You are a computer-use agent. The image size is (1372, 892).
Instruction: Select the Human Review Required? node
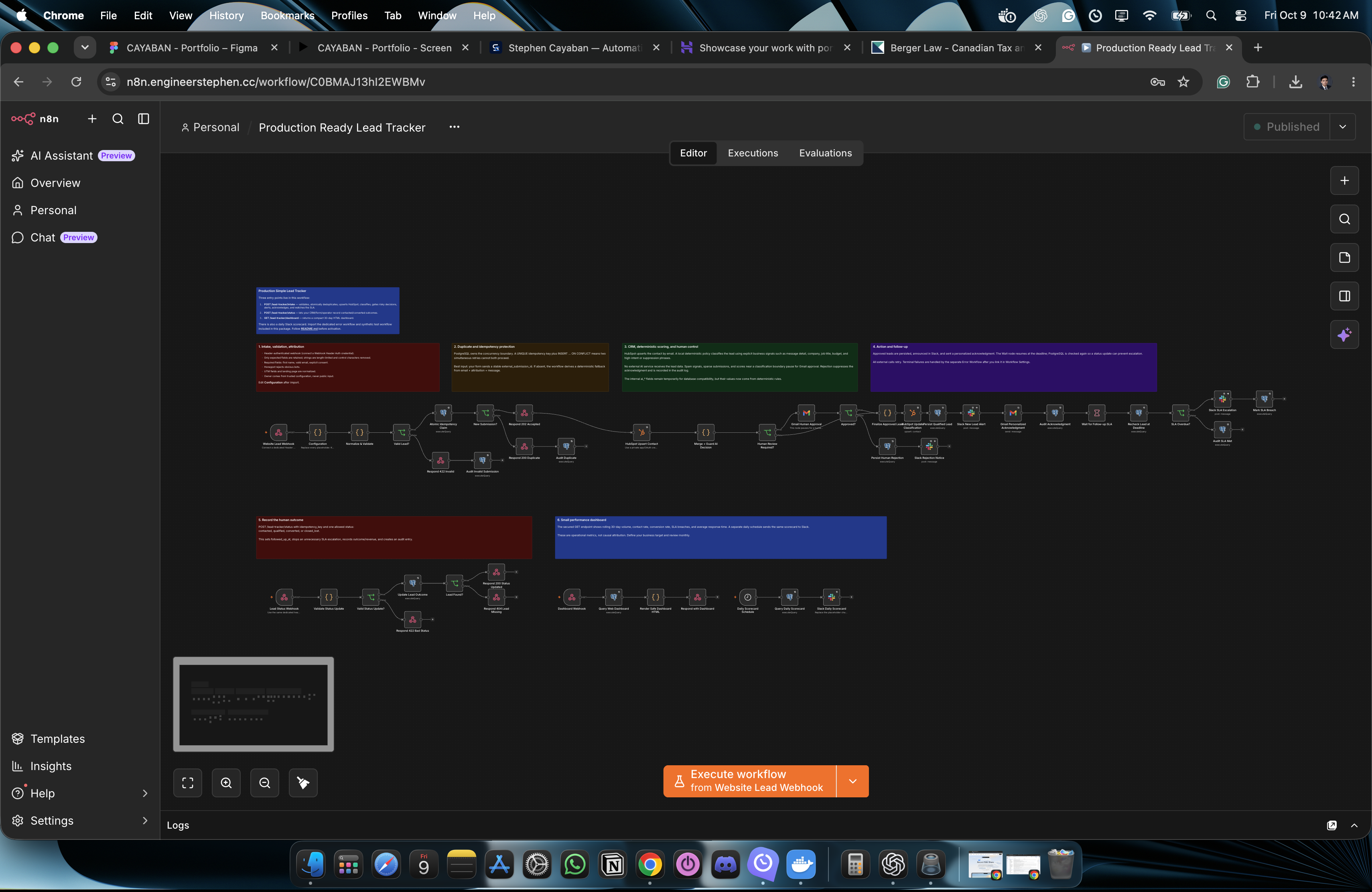(767, 432)
